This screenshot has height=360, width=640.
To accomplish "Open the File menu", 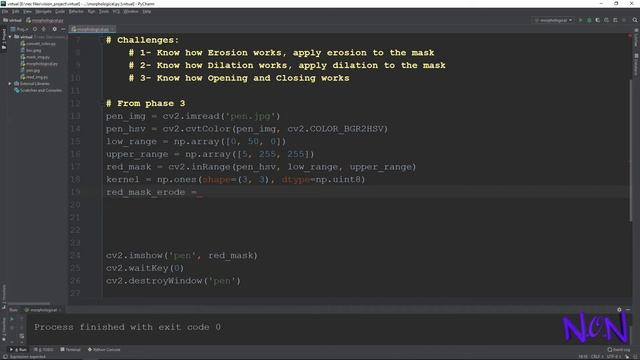I will click(5, 11).
